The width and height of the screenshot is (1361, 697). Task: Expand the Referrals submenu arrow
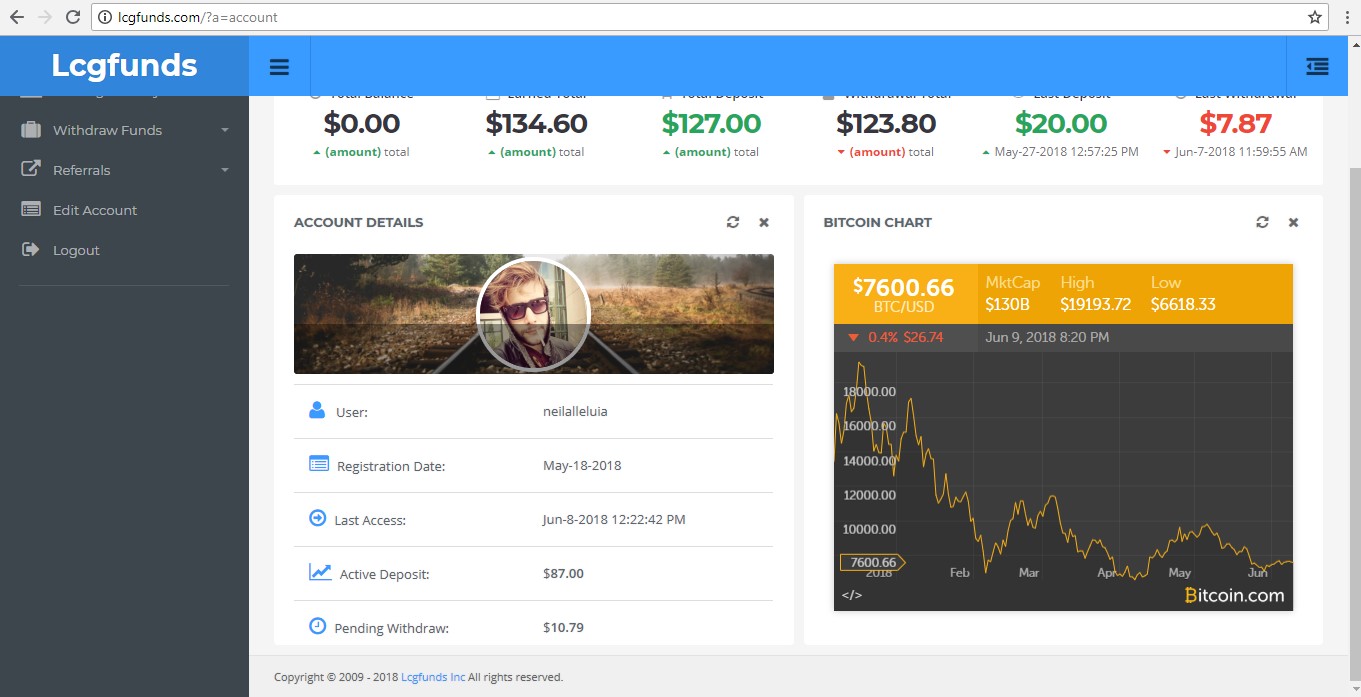(225, 171)
